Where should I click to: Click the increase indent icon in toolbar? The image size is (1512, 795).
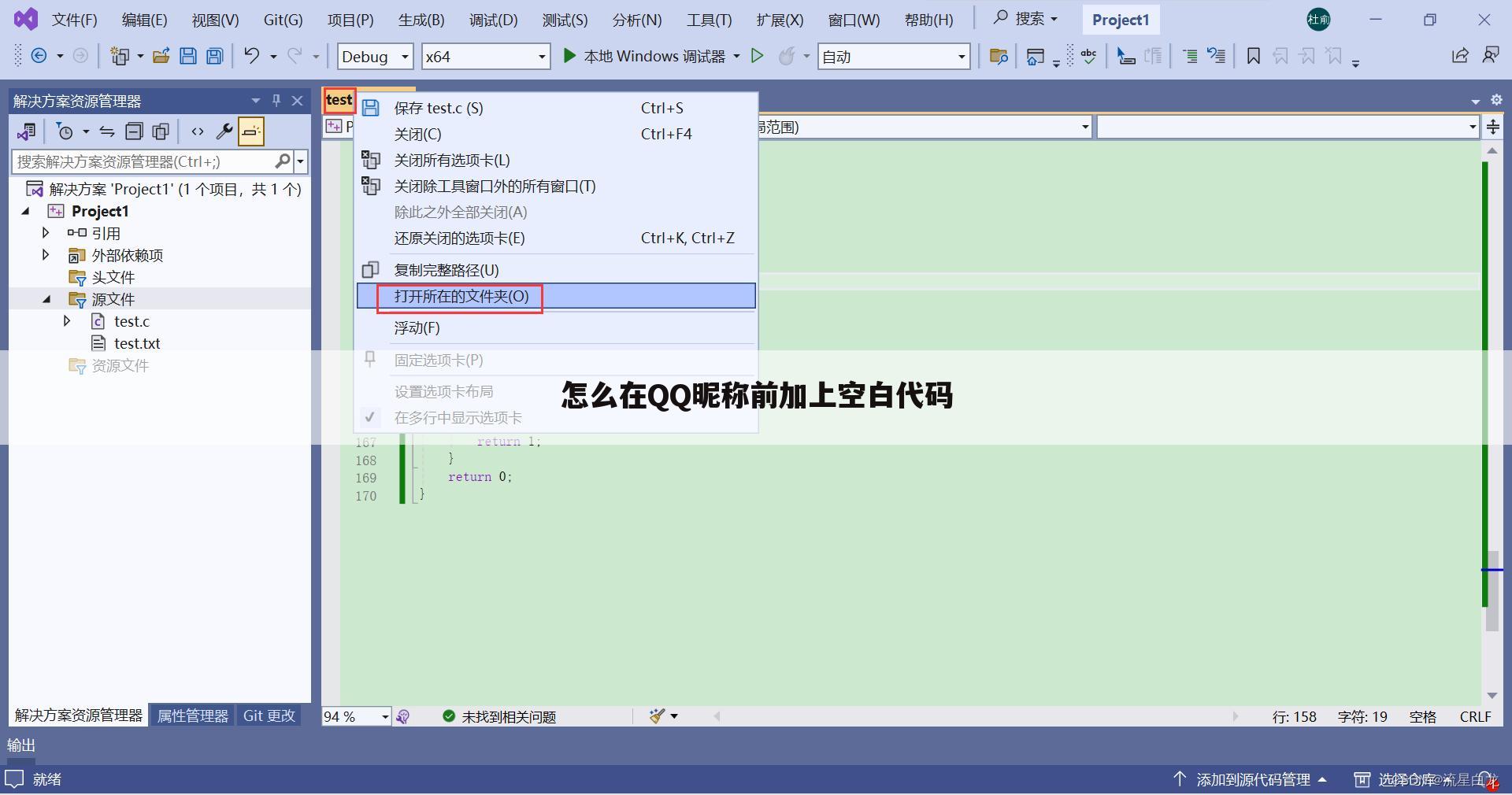(x=1190, y=56)
